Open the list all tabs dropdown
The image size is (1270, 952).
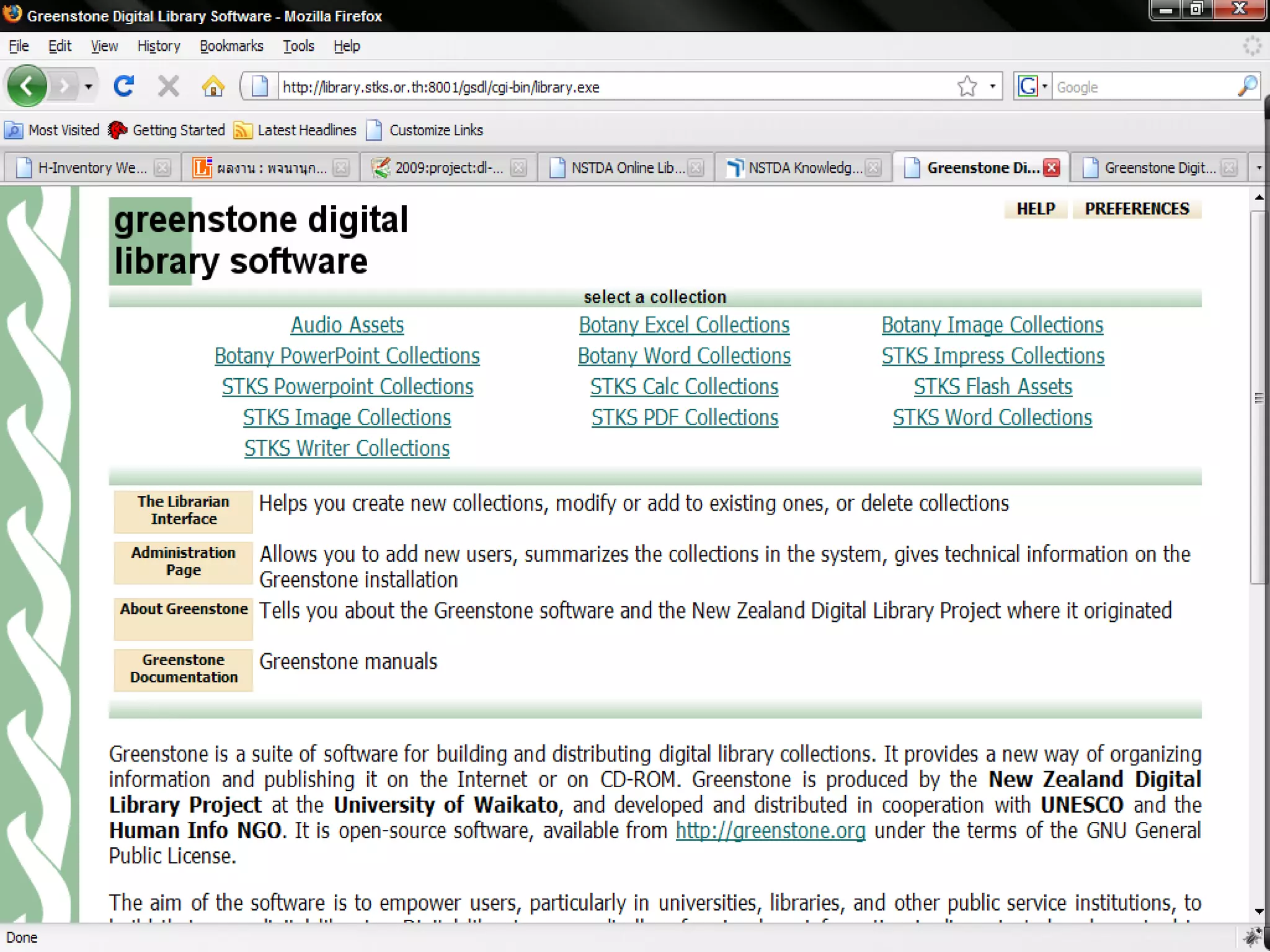tap(1258, 168)
